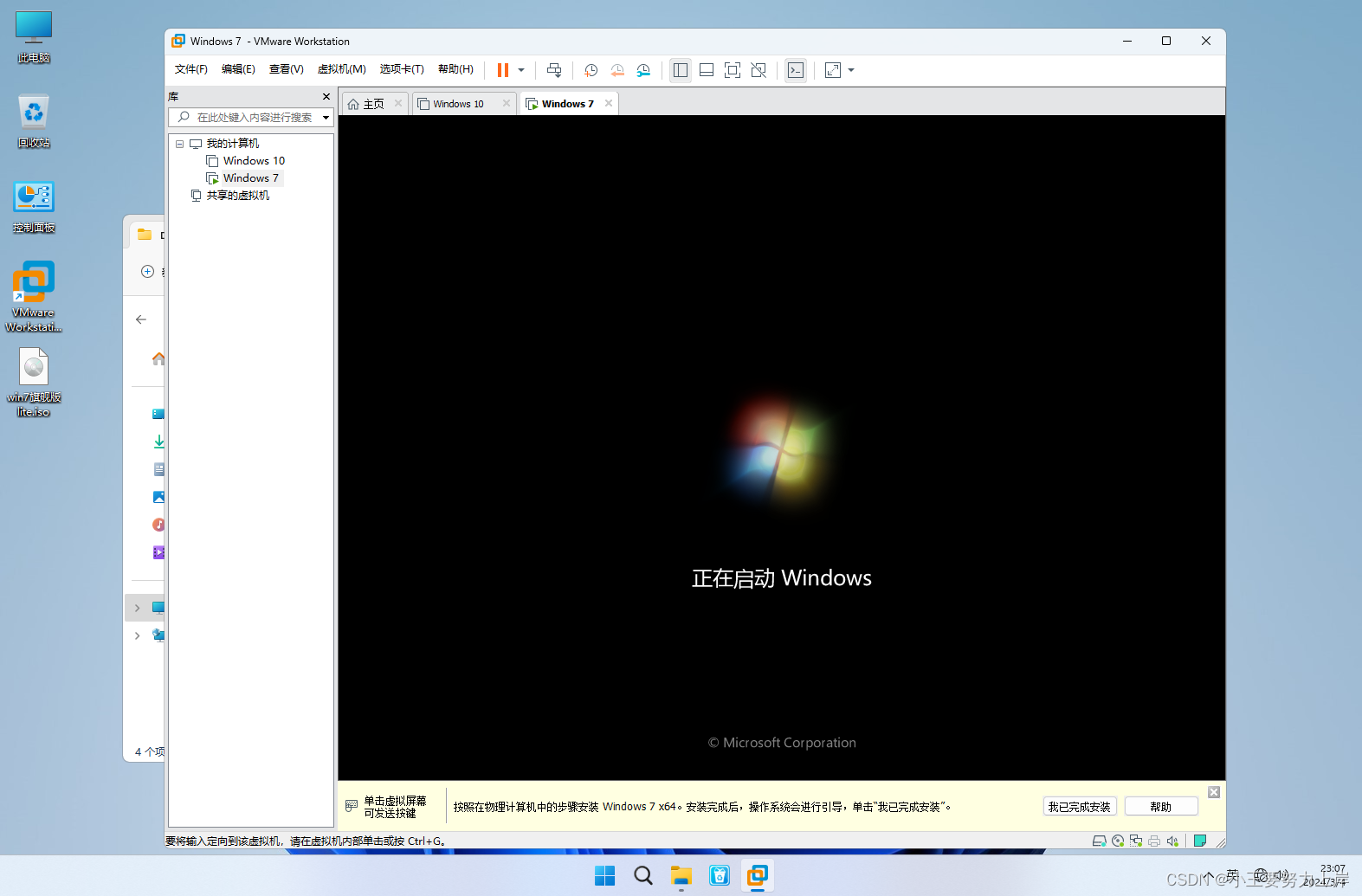Take a snapshot of this virtual machine
Image resolution: width=1362 pixels, height=896 pixels.
pyautogui.click(x=591, y=70)
